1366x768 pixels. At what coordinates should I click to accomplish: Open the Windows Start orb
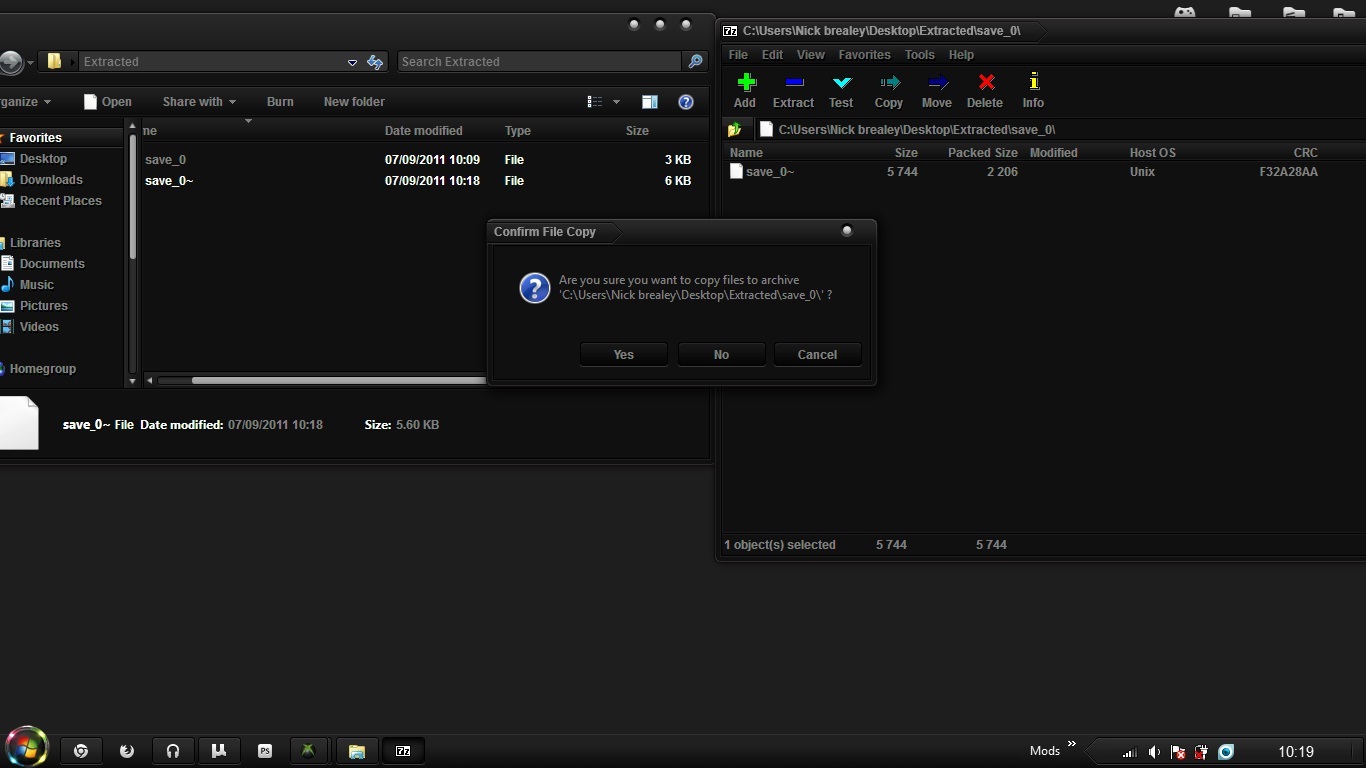click(26, 748)
